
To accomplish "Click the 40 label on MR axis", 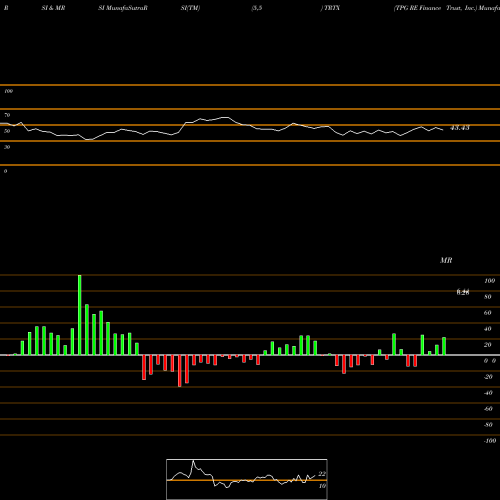I will pyautogui.click(x=488, y=329).
